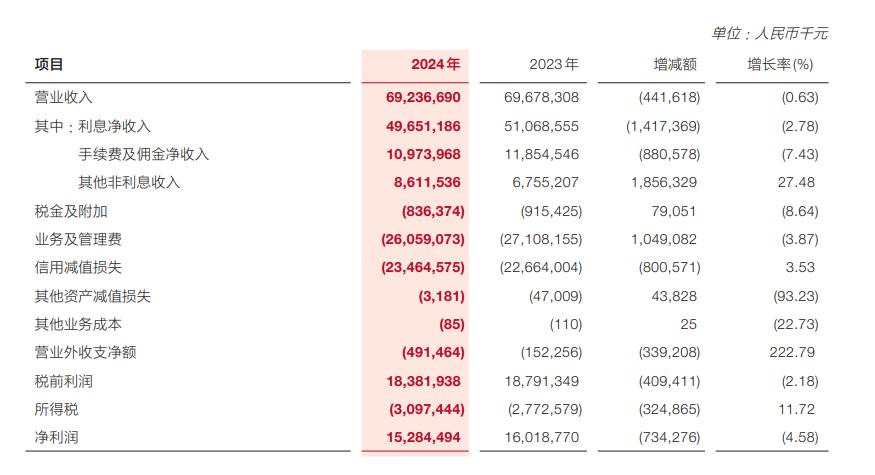Image resolution: width=875 pixels, height=475 pixels.
Task: Select the 净利润 2024 value 15,284,494
Action: click(x=422, y=438)
